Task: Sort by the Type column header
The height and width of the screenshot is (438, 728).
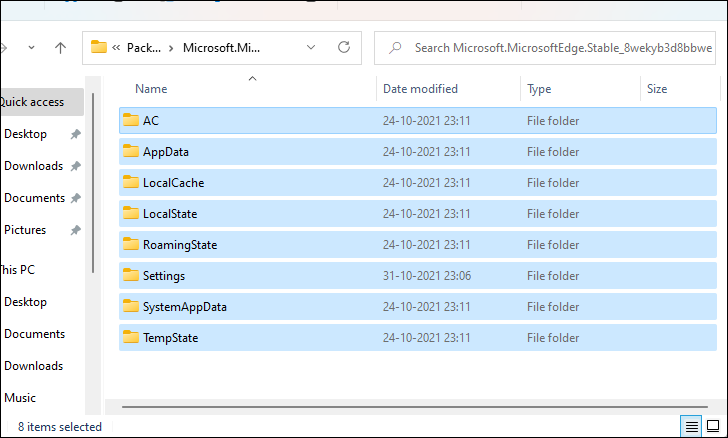Action: pos(539,89)
